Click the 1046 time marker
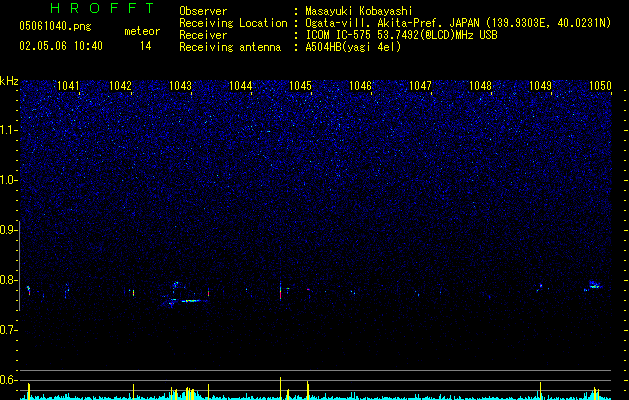629x400 pixels. pos(361,85)
